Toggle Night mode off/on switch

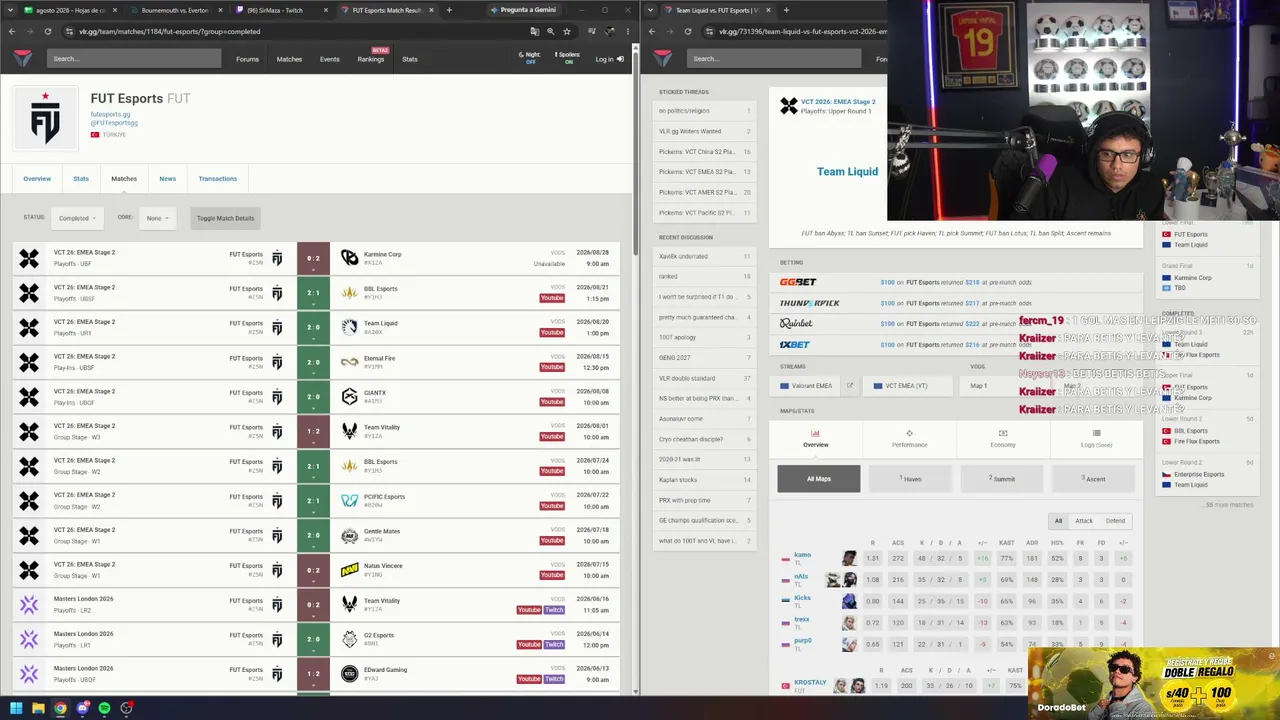click(531, 58)
